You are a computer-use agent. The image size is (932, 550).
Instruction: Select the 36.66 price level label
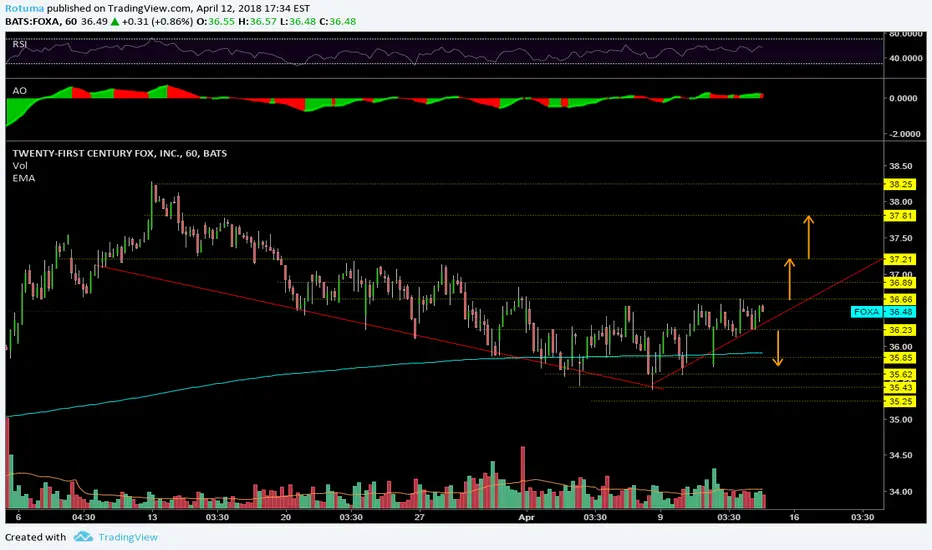900,299
